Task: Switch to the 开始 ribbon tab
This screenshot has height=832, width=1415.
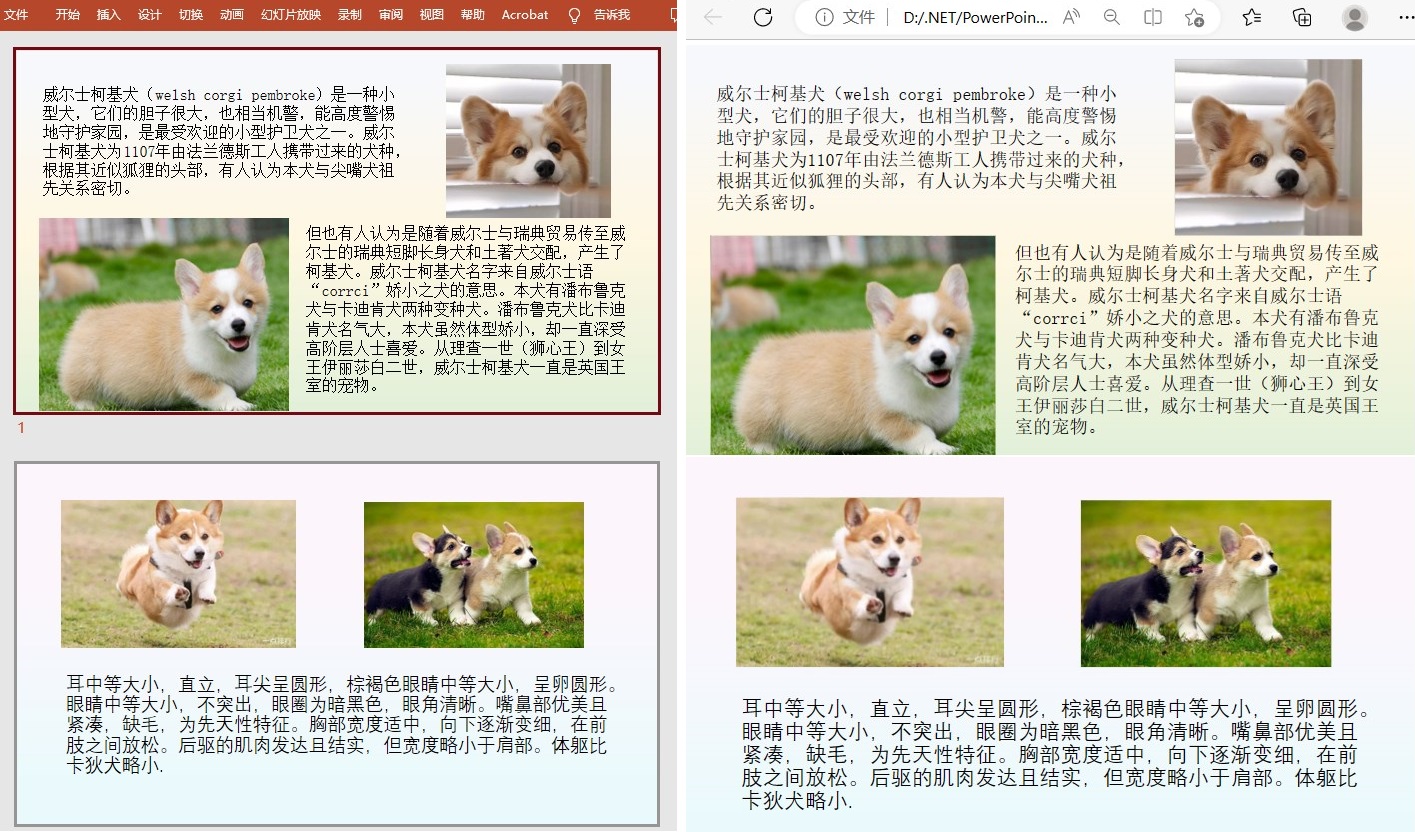Action: coord(67,15)
